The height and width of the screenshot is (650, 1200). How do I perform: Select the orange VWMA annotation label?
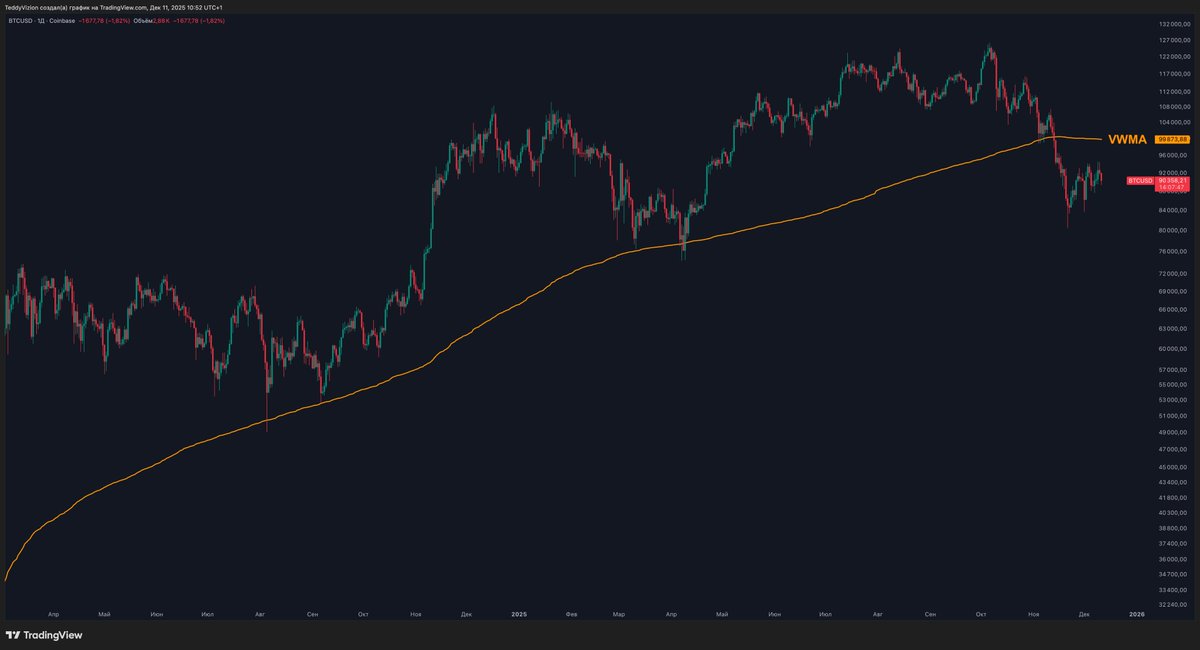click(1128, 139)
